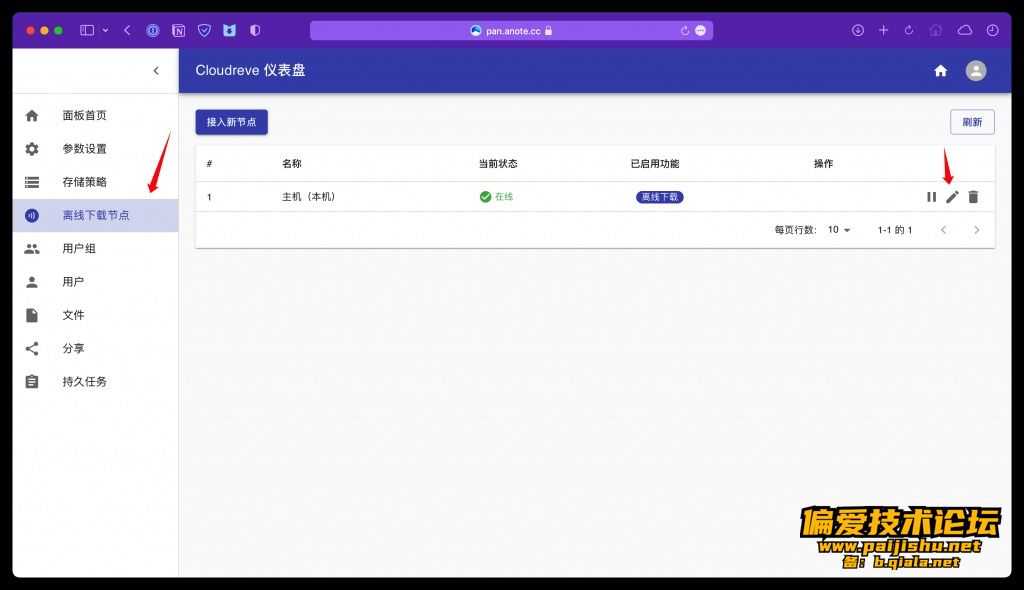Click the 名称 column header

click(292, 164)
